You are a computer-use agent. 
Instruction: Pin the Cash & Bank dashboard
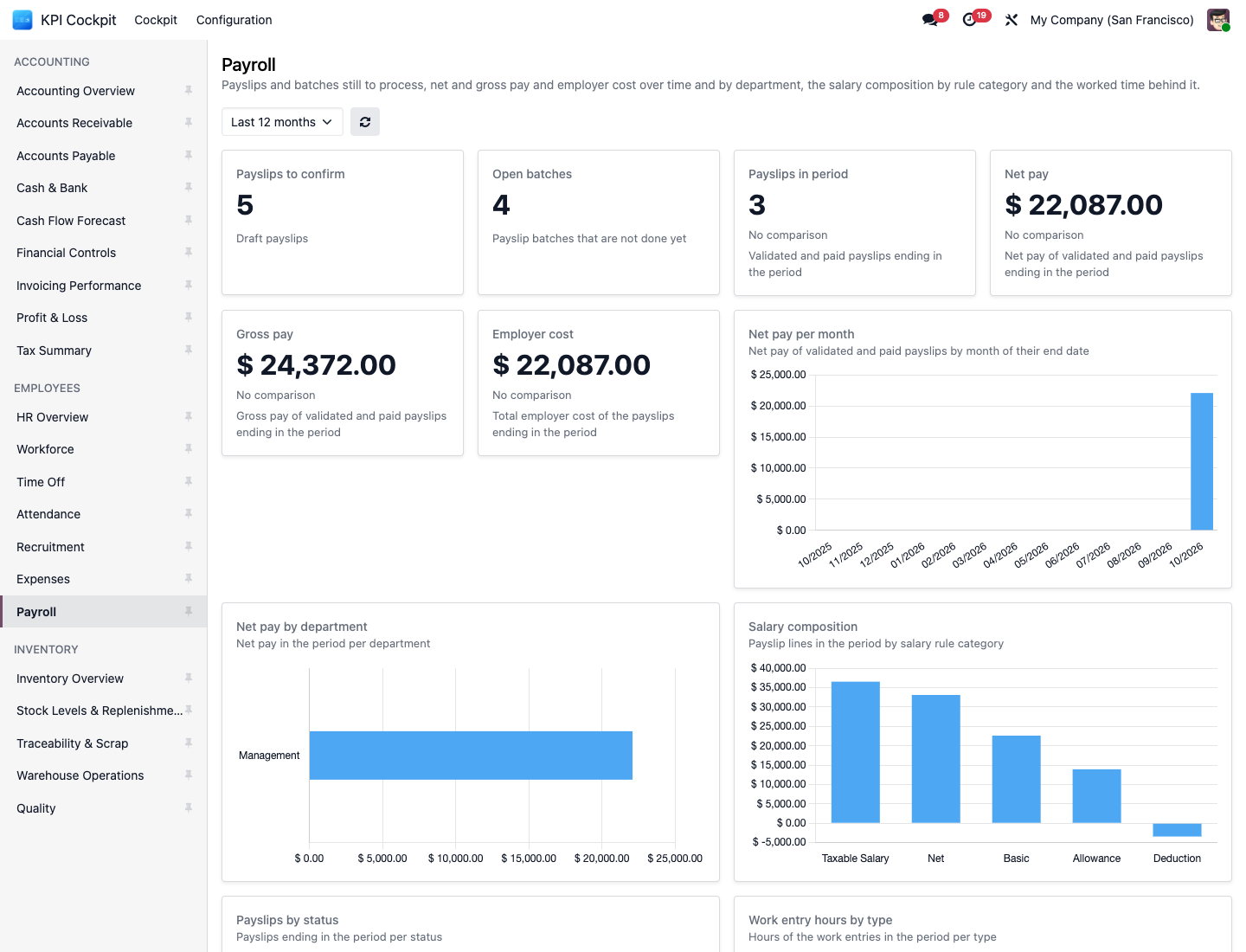pos(189,188)
